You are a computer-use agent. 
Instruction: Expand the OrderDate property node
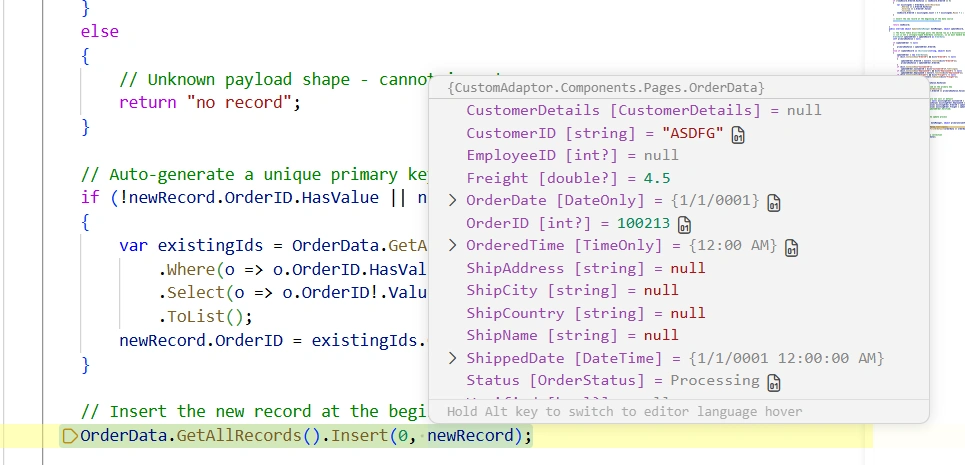[x=452, y=201]
